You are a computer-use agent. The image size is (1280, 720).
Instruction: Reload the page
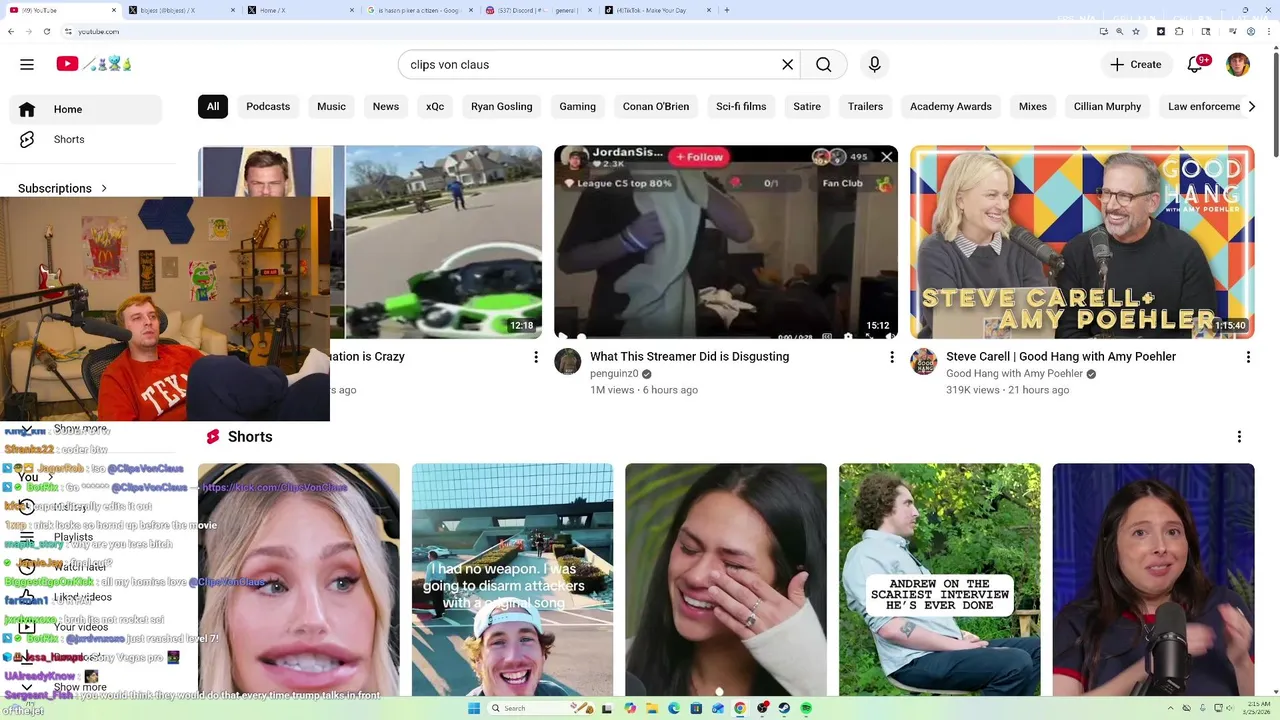tap(46, 32)
